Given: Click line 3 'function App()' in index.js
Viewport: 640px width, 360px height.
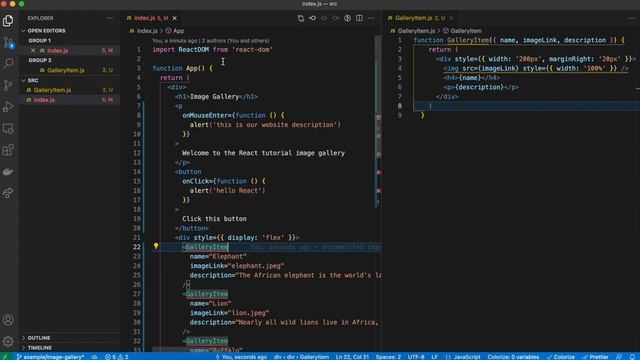Looking at the screenshot, I should [x=182, y=68].
